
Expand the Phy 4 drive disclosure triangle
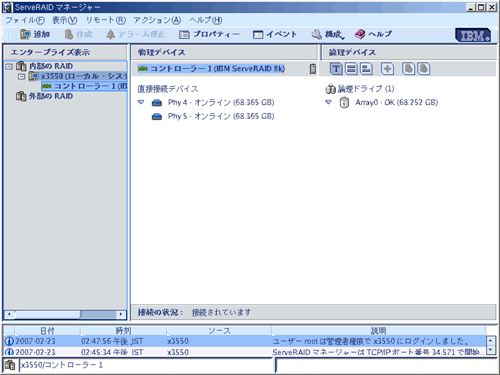141,102
